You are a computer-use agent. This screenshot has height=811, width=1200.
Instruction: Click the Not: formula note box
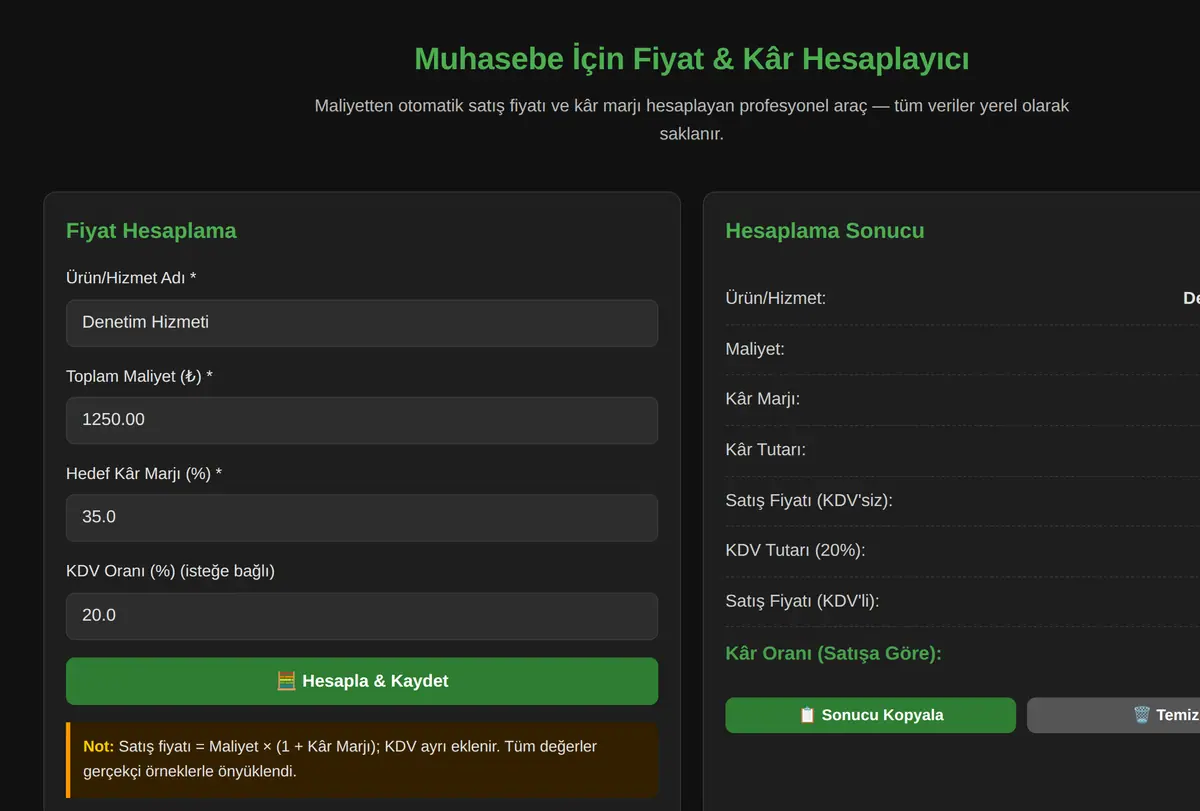click(x=362, y=760)
